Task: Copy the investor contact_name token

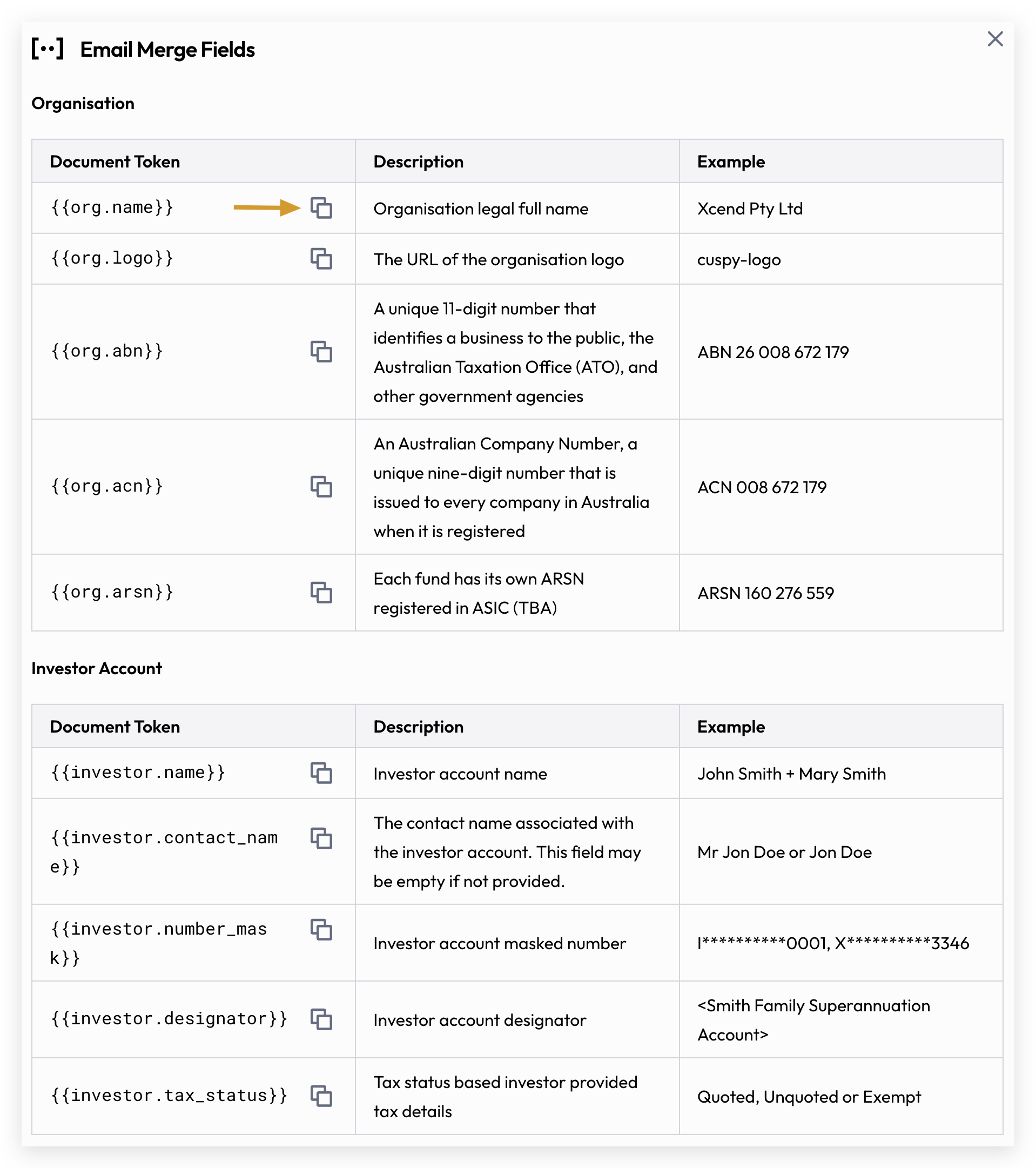Action: click(x=321, y=838)
